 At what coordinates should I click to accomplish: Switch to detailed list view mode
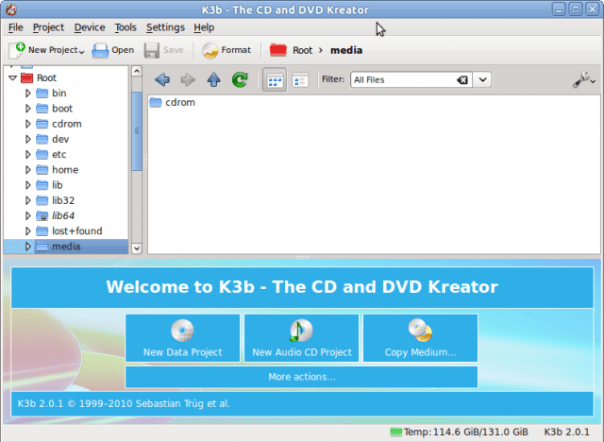pyautogui.click(x=300, y=80)
